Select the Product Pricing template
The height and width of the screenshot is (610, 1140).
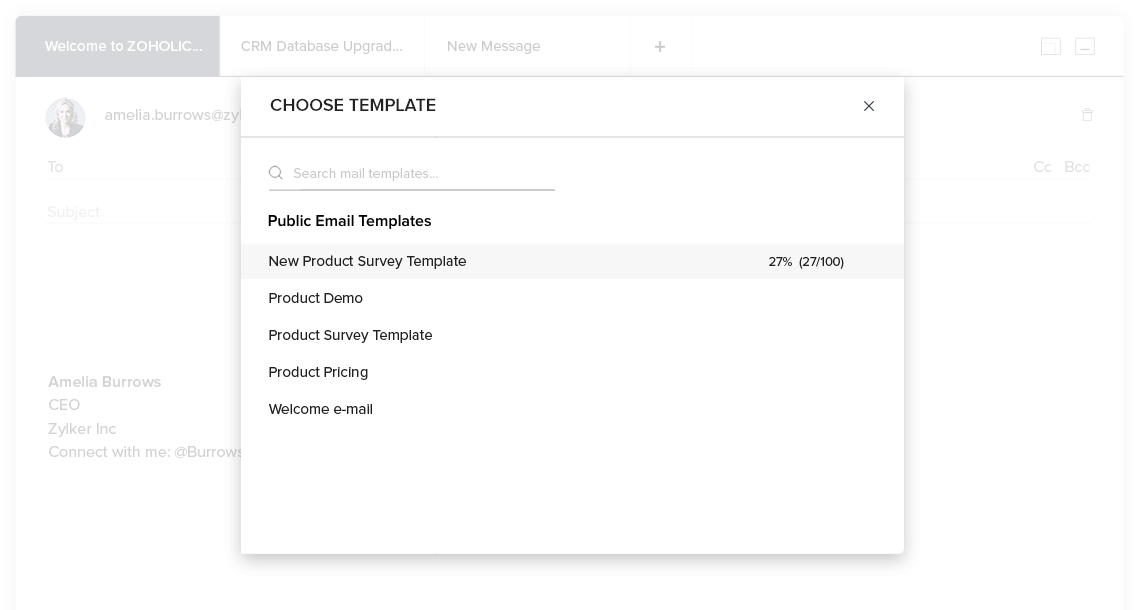point(318,372)
